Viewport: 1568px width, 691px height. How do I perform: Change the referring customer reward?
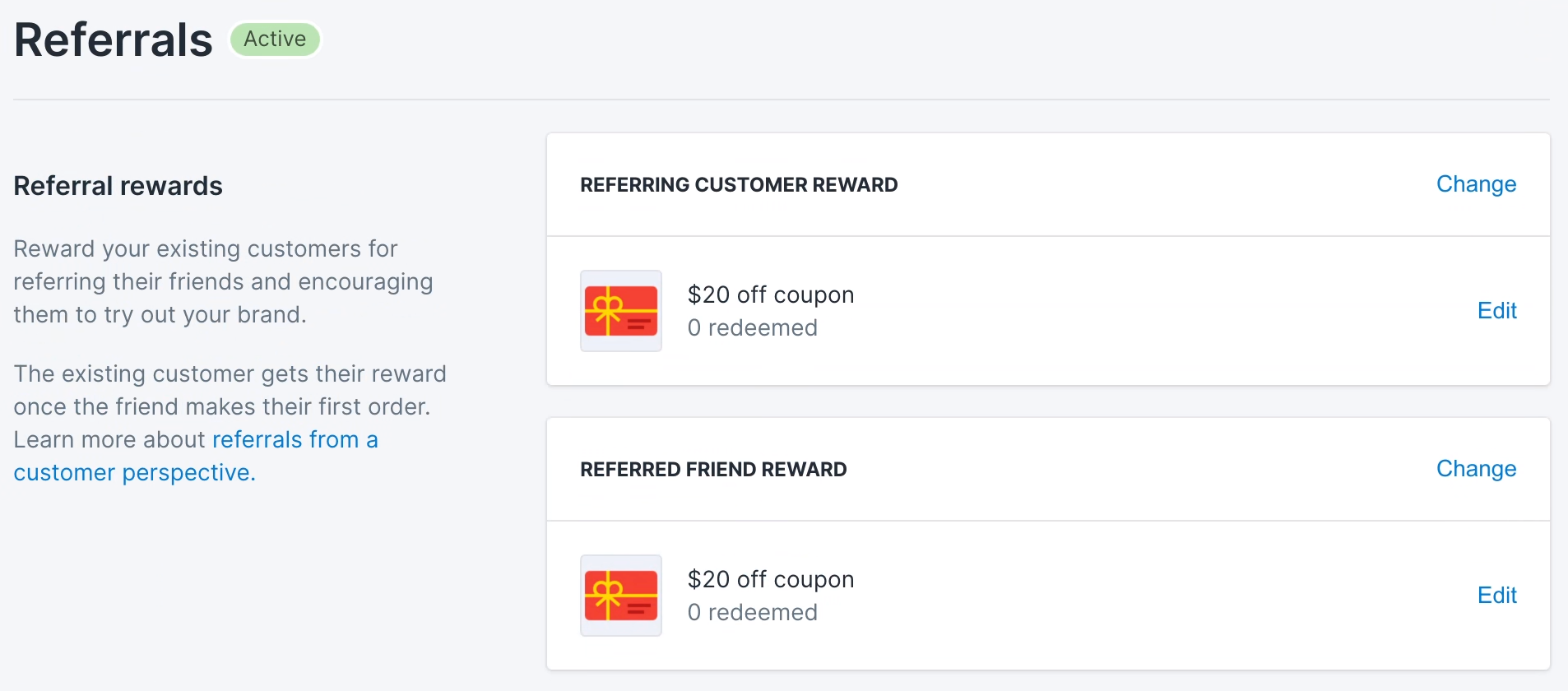pos(1476,184)
